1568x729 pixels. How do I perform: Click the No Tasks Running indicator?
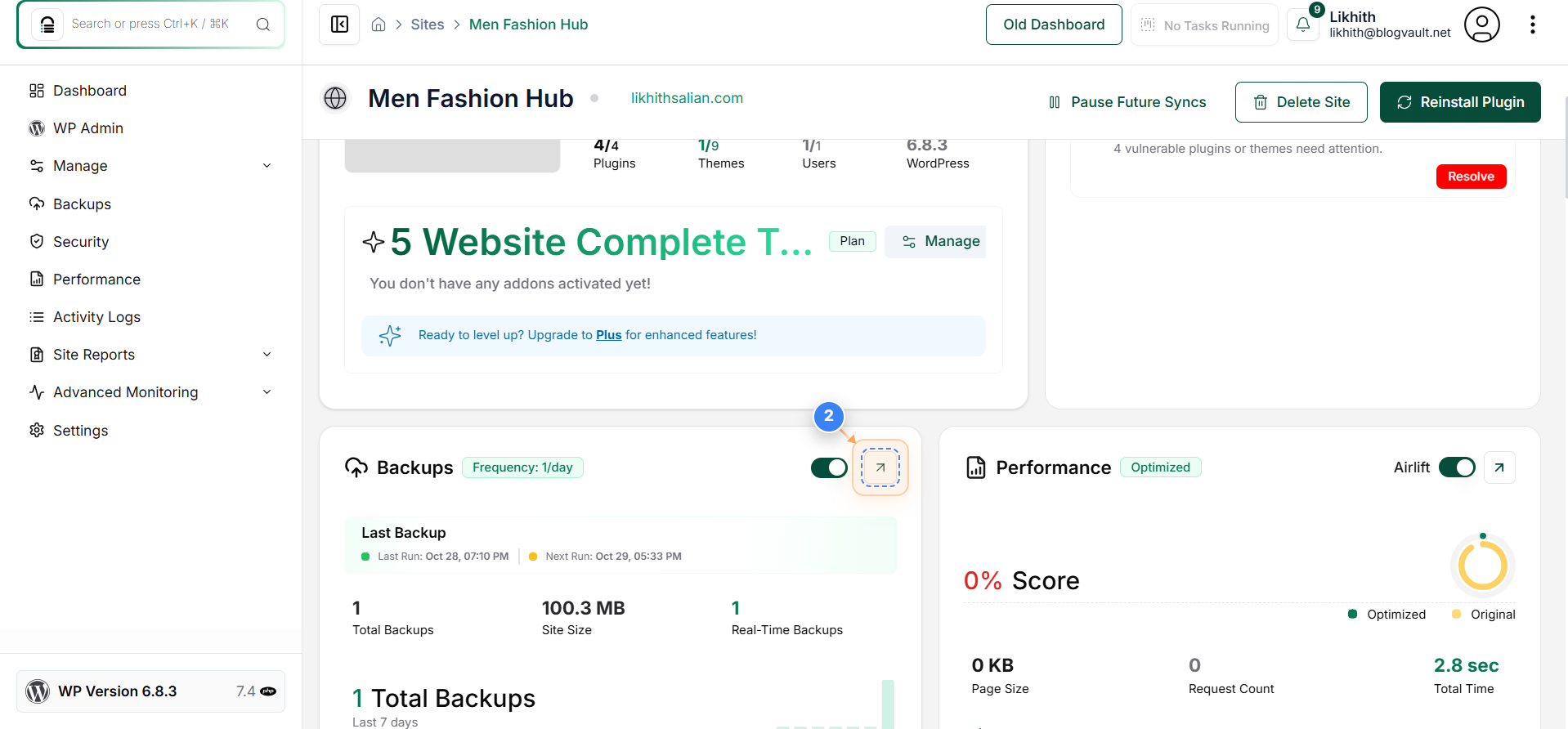pyautogui.click(x=1204, y=25)
